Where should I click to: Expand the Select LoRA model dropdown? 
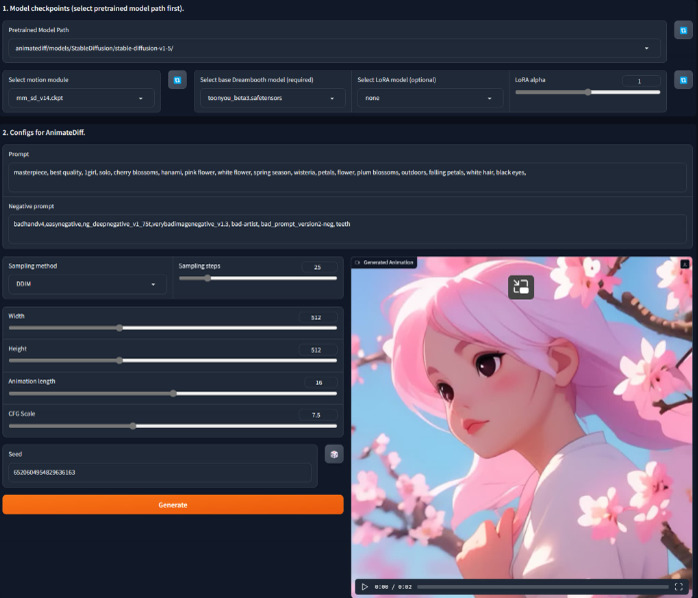(x=428, y=99)
